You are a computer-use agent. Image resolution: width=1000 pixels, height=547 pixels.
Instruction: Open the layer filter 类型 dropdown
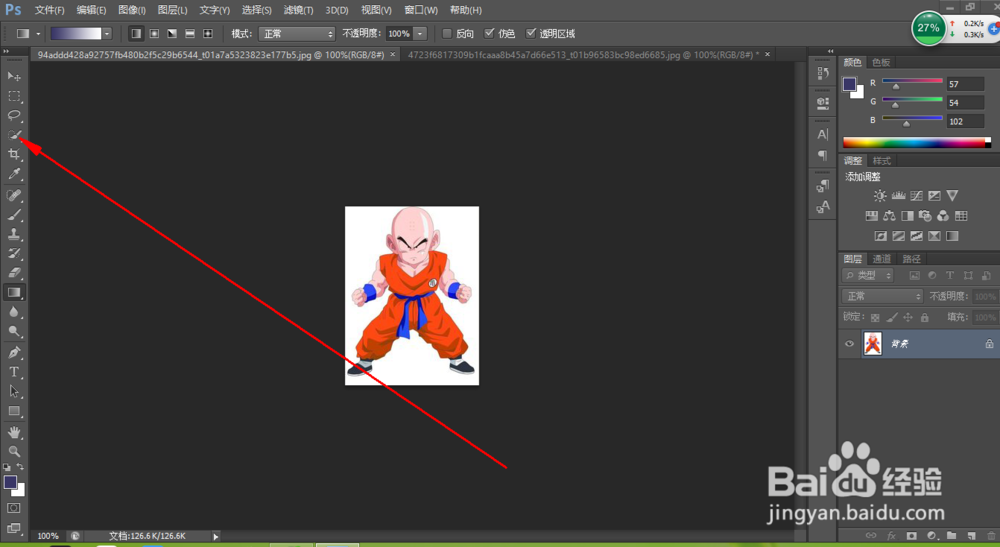tap(868, 275)
